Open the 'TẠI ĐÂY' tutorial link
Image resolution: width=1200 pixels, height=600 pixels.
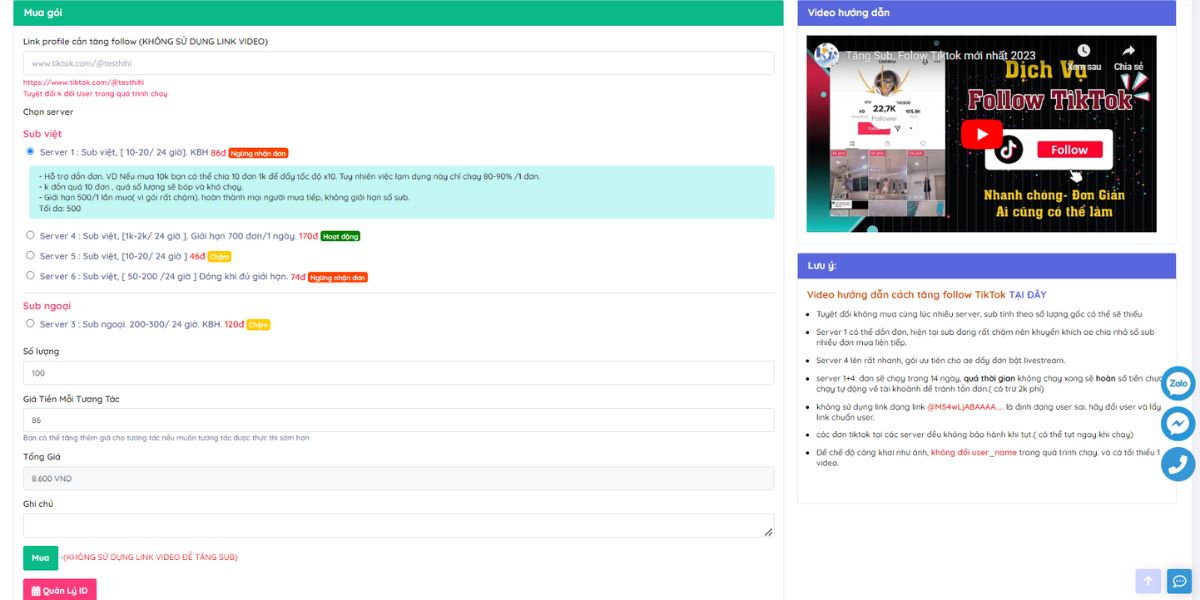[x=1028, y=295]
